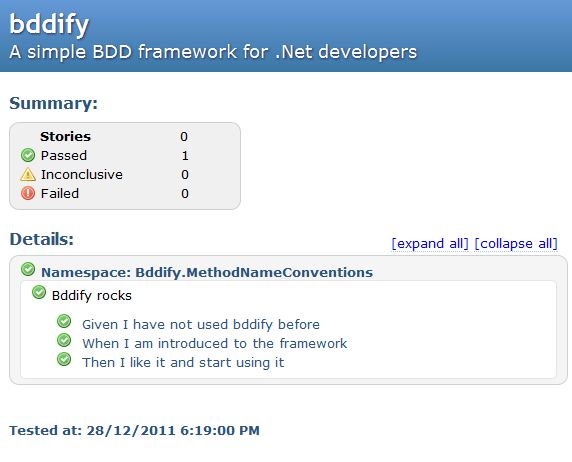Click the Summary: heading
Screen dimensions: 572x462
(54, 103)
